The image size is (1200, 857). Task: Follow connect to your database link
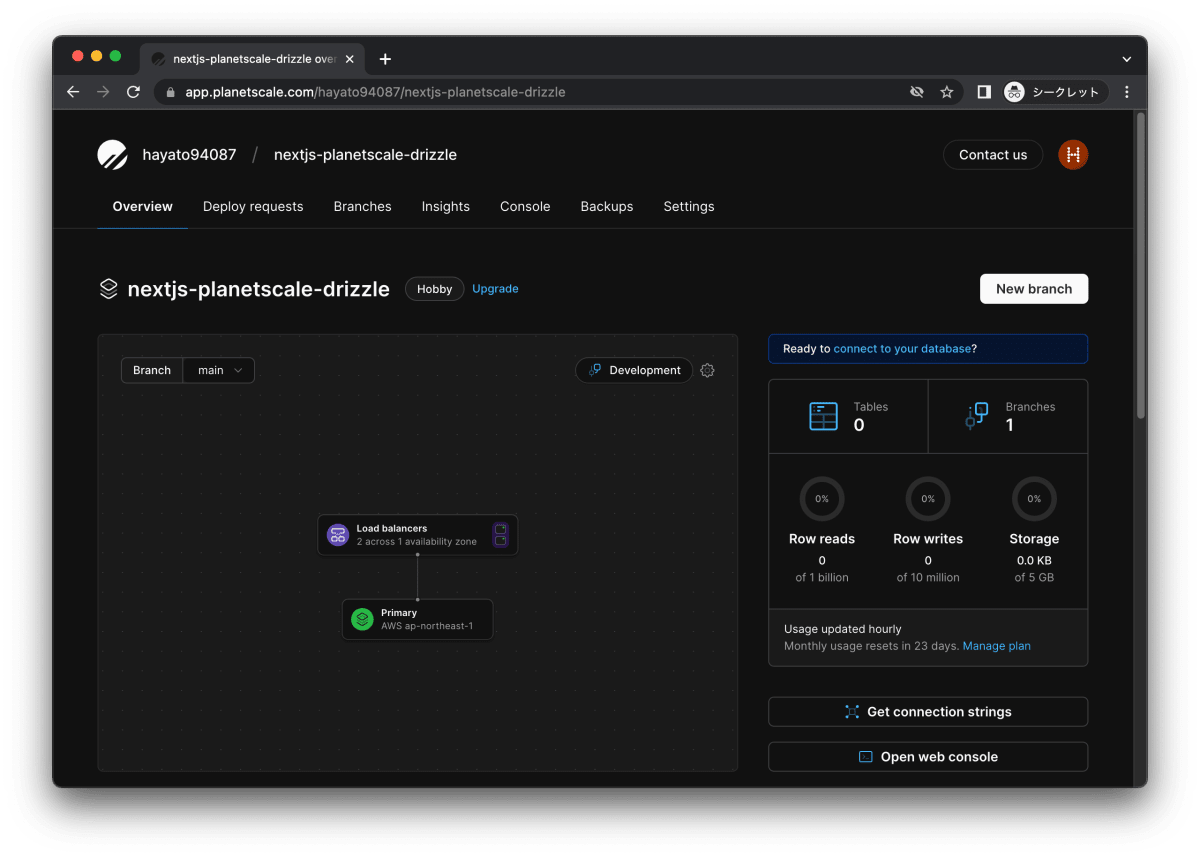pos(902,349)
